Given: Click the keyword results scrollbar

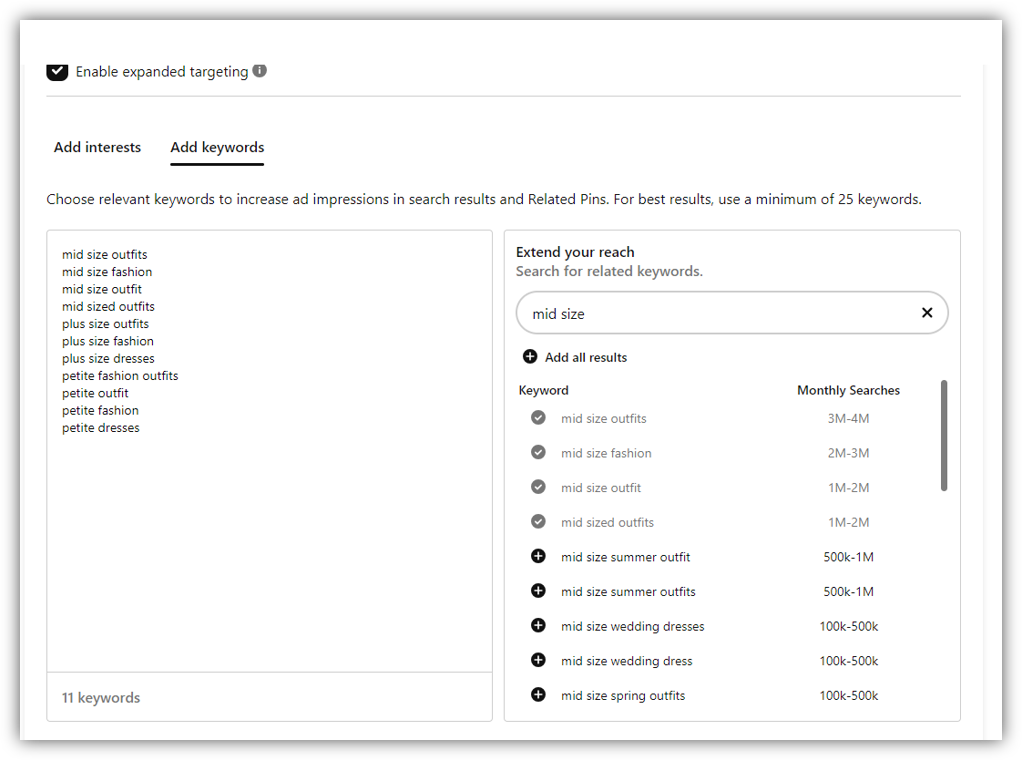Looking at the screenshot, I should coord(944,435).
